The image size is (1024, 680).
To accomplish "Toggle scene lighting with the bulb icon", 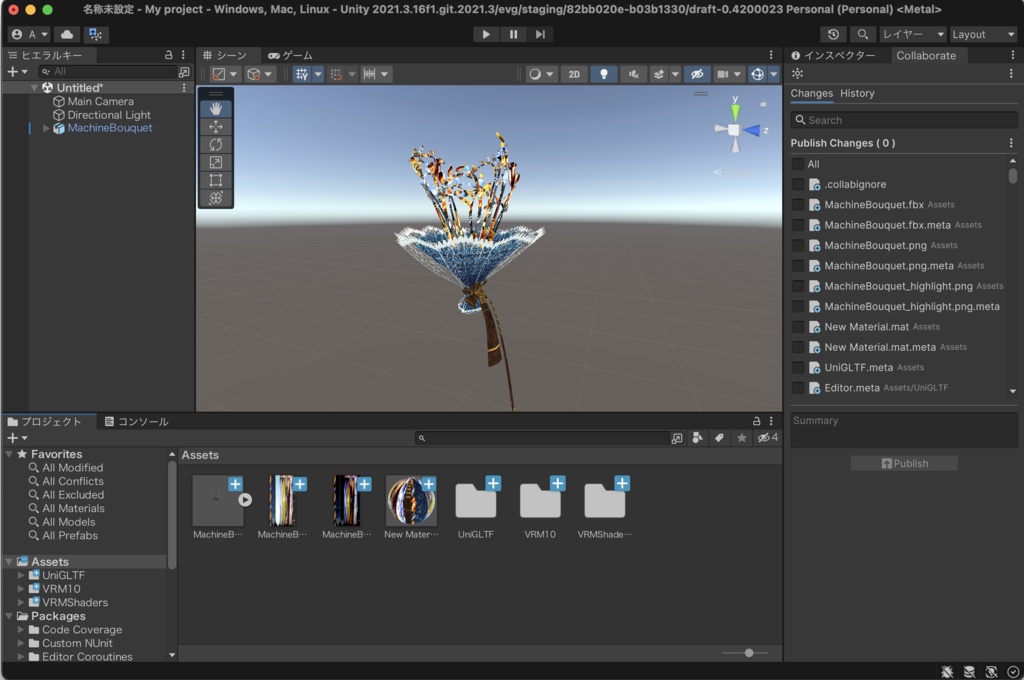I will tap(604, 74).
